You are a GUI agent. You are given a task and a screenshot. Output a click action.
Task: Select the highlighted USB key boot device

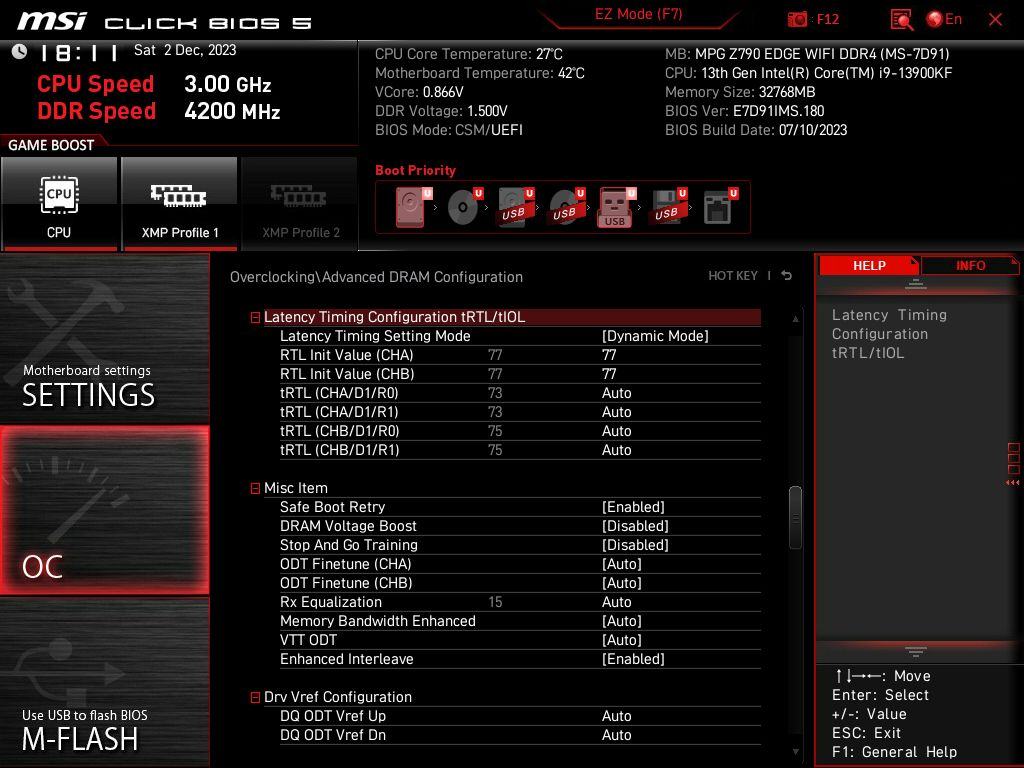(616, 207)
